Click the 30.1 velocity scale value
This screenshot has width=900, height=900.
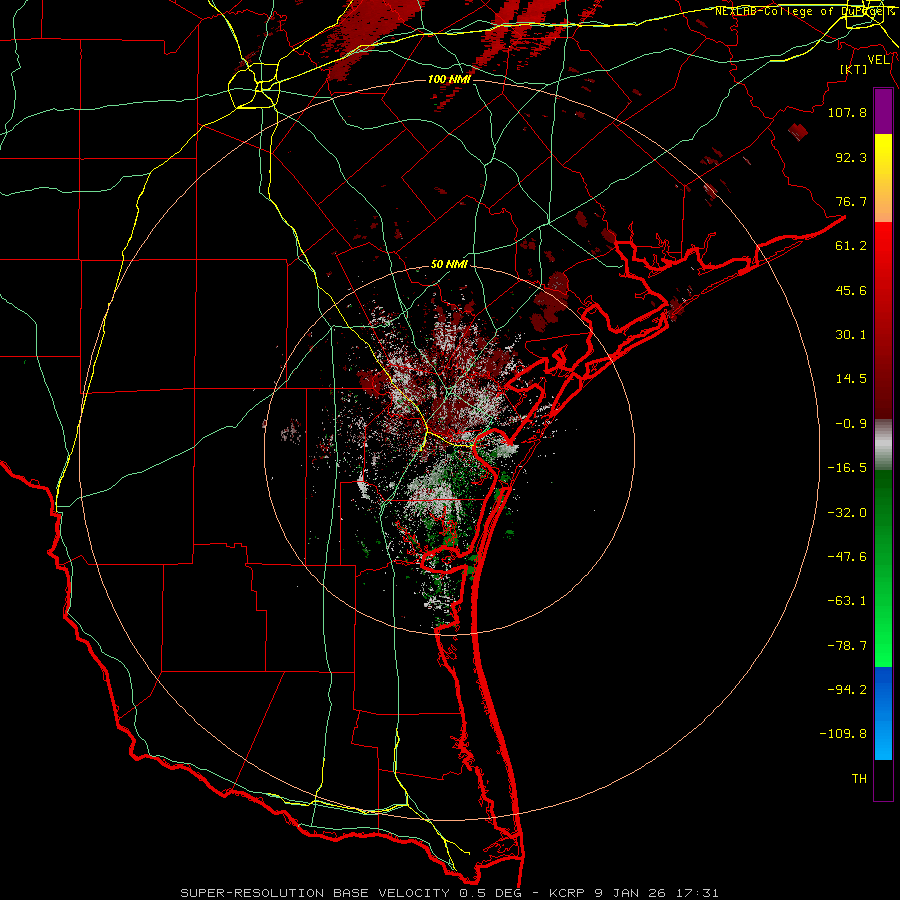click(851, 335)
